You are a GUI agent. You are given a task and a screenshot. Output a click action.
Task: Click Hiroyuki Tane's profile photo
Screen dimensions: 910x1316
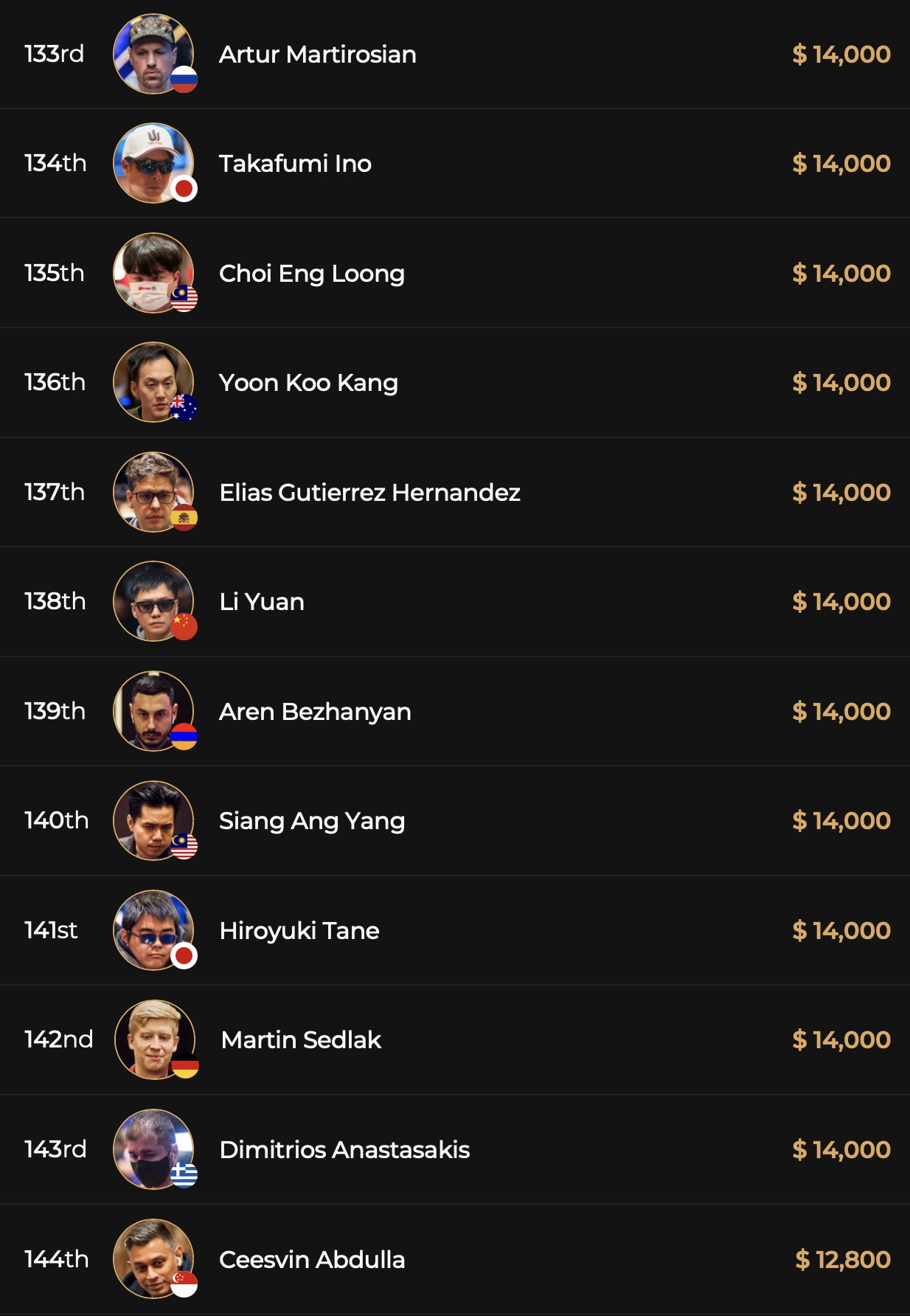coord(153,929)
